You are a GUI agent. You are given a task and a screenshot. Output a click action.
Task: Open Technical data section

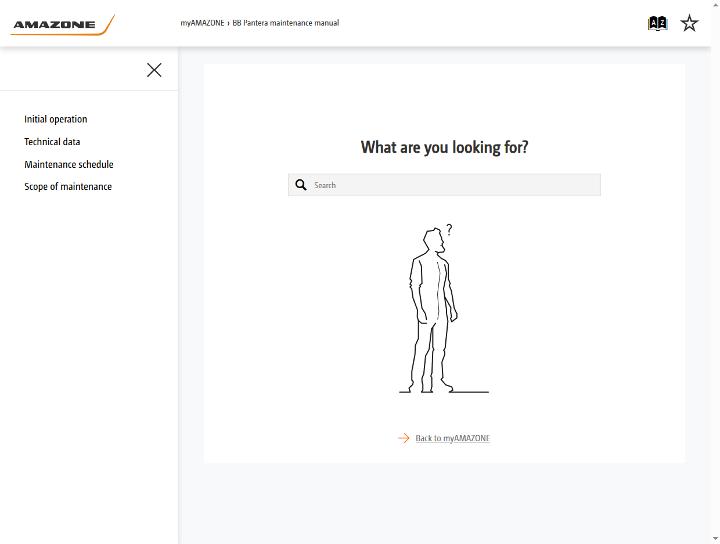coord(52,142)
